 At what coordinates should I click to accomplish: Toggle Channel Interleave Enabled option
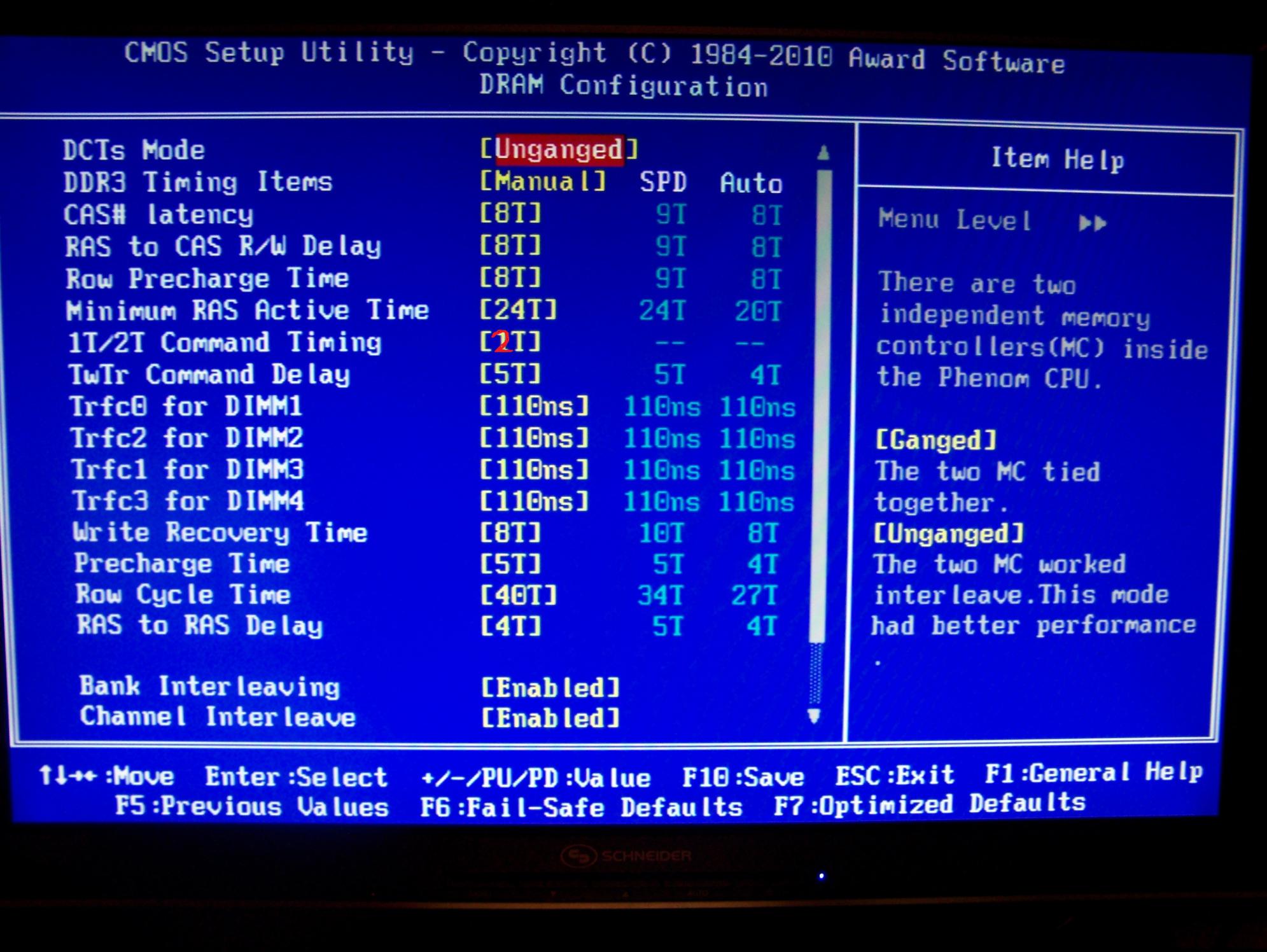(550, 718)
